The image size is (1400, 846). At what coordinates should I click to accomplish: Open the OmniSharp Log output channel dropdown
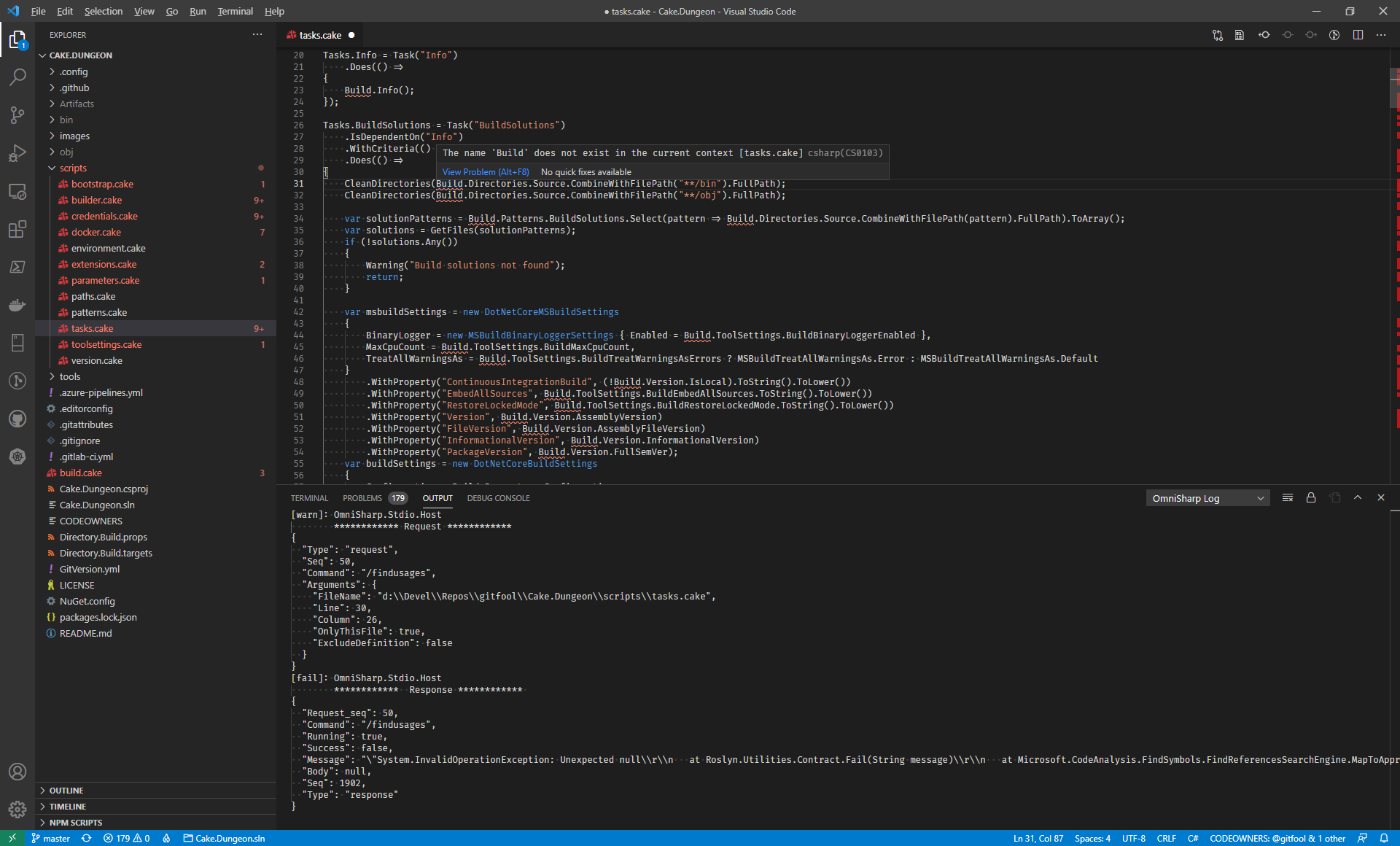click(x=1207, y=498)
